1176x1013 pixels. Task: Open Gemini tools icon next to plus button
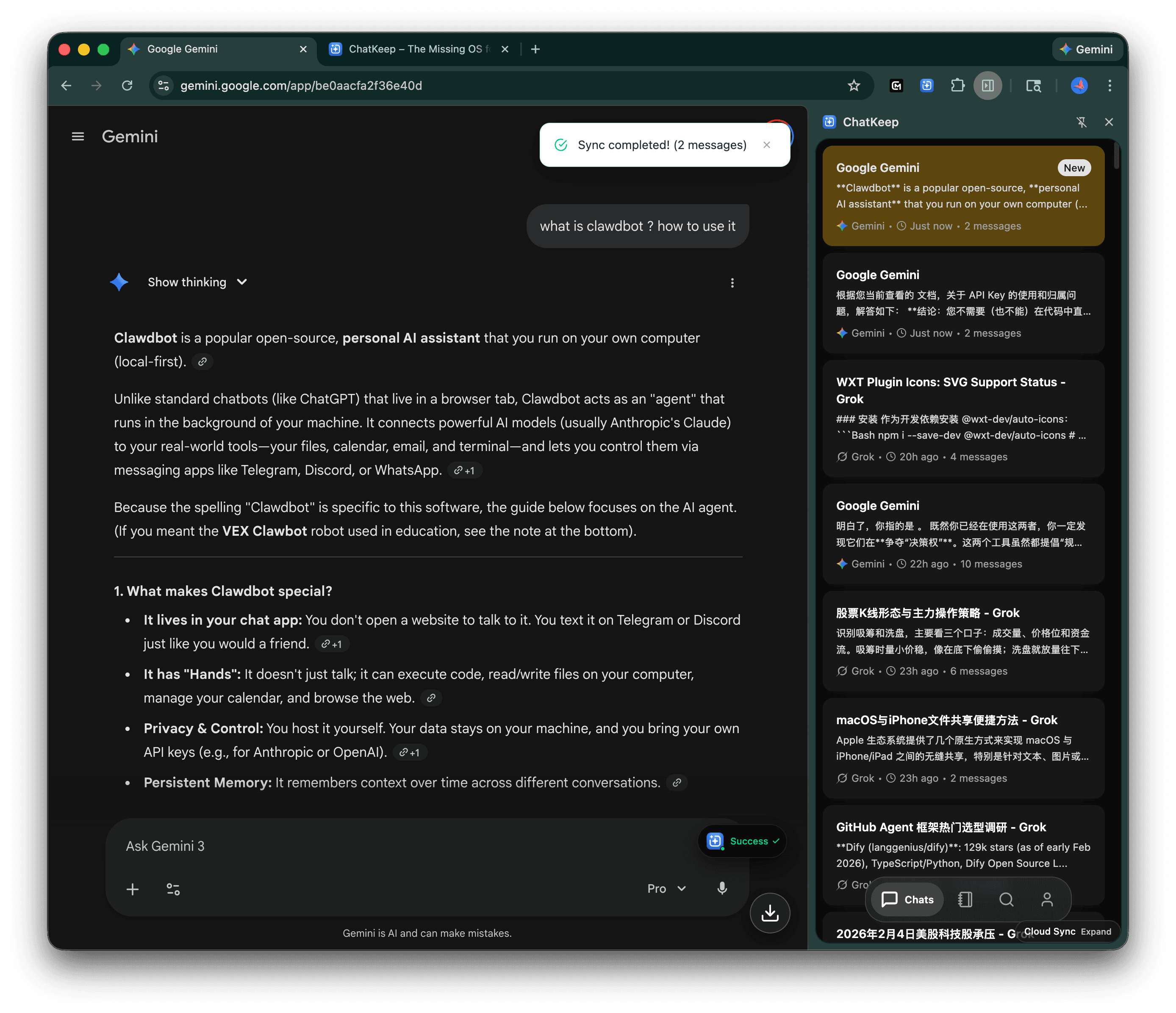[173, 889]
